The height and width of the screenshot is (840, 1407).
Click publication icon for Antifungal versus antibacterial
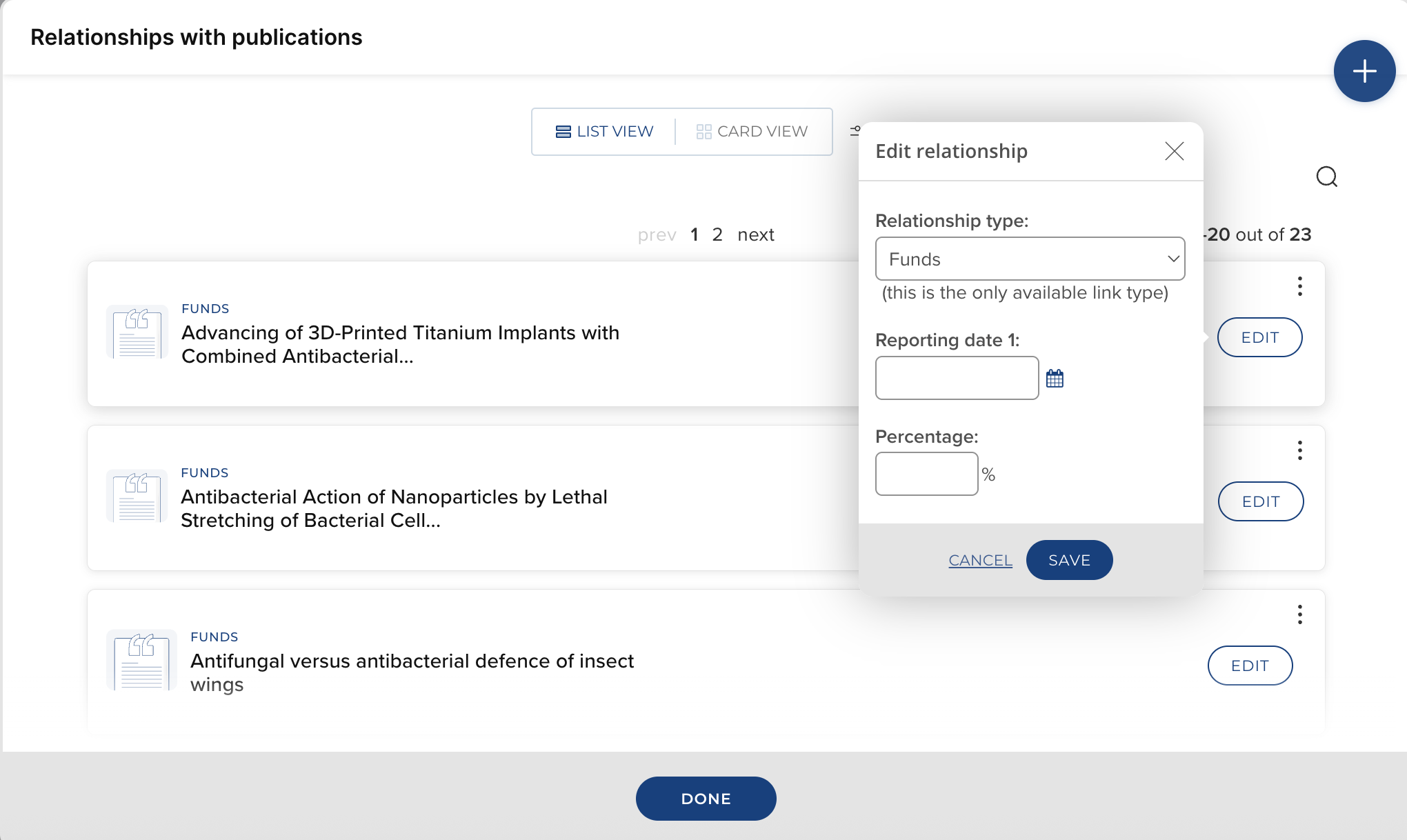tap(141, 661)
